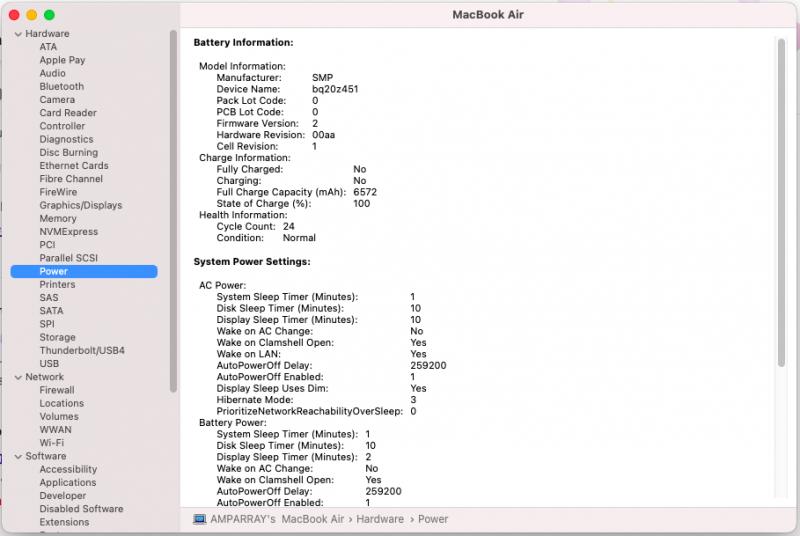
Task: Click the System Power Settings heading
Action: (252, 262)
